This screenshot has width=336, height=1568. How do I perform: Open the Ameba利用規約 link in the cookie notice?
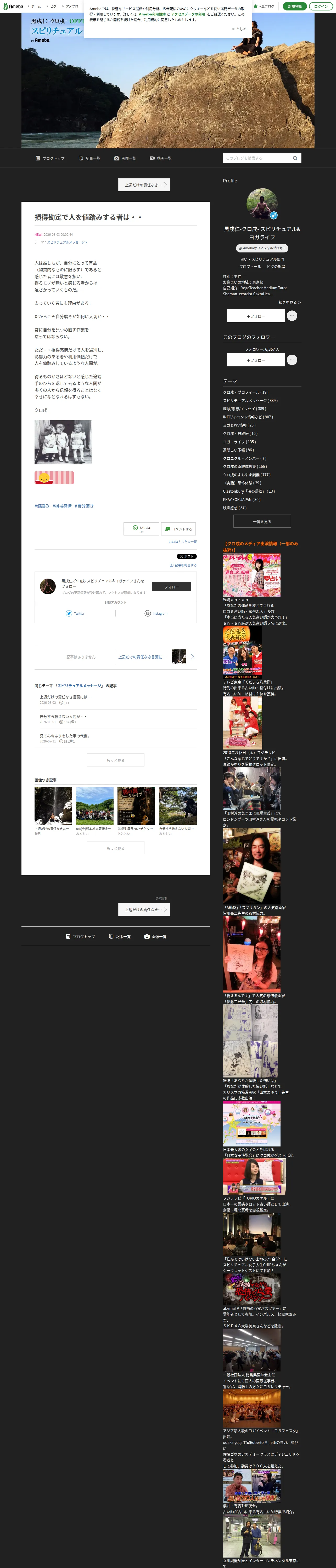(152, 14)
